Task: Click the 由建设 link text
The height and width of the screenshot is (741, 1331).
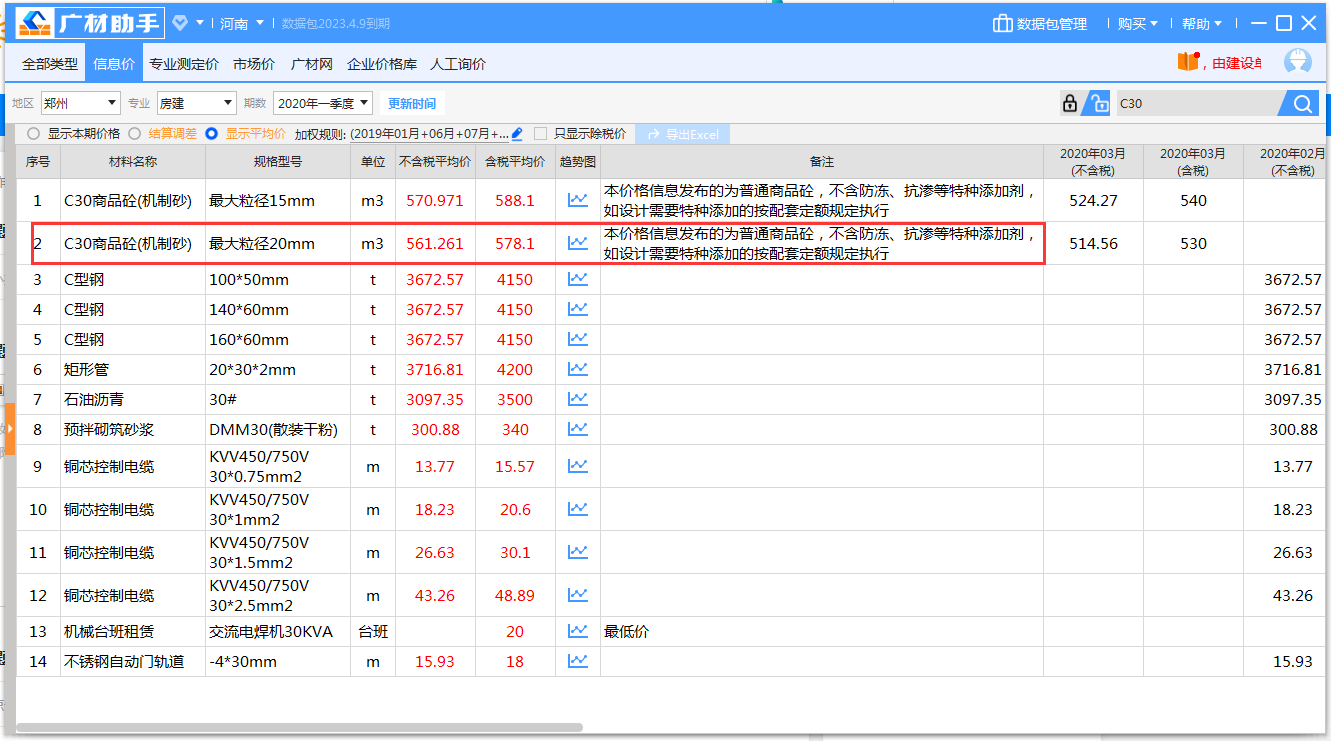Action: tap(1236, 63)
